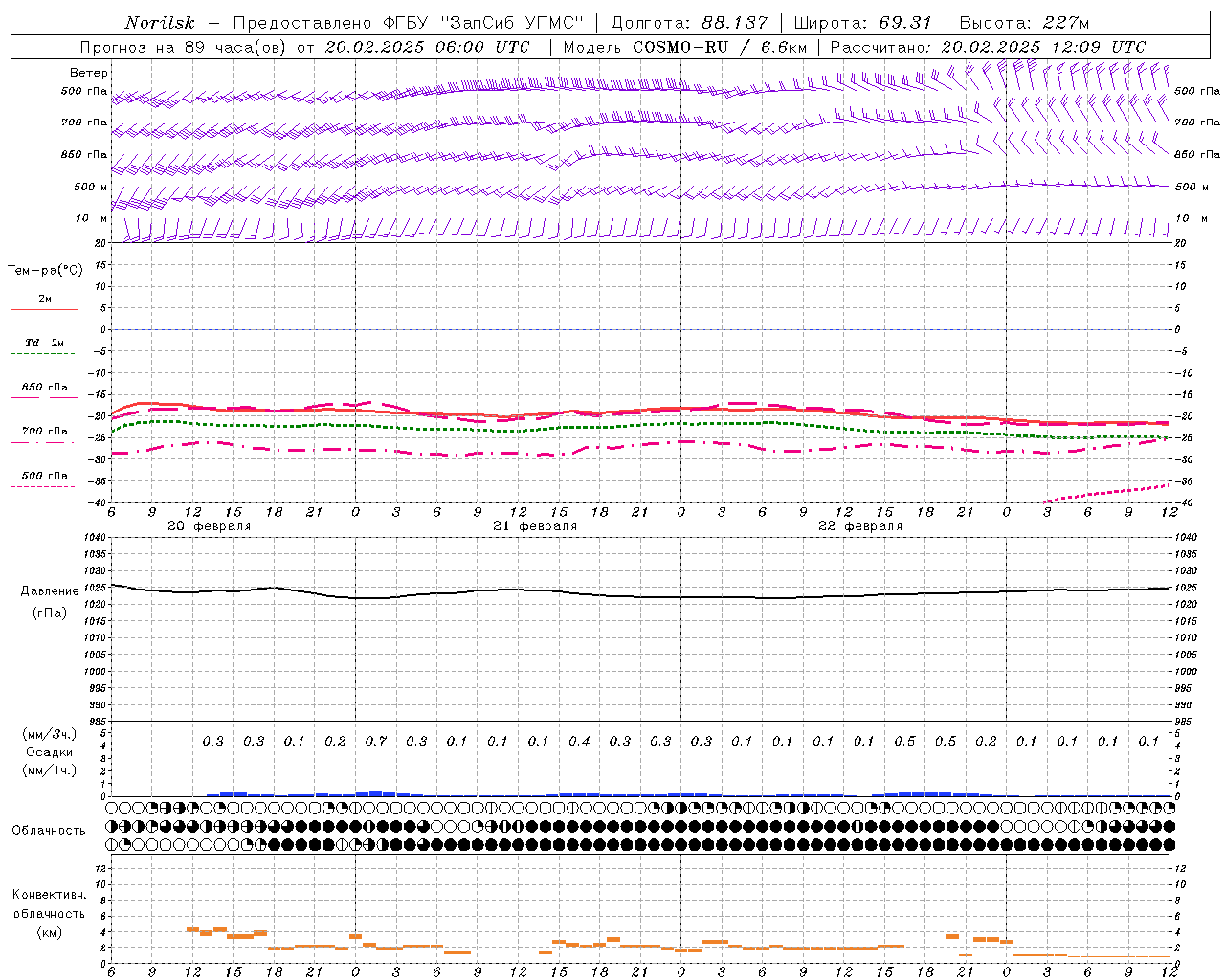This screenshot has width=1225, height=980.
Task: Click the elevation text 227м
Action: click(1065, 23)
